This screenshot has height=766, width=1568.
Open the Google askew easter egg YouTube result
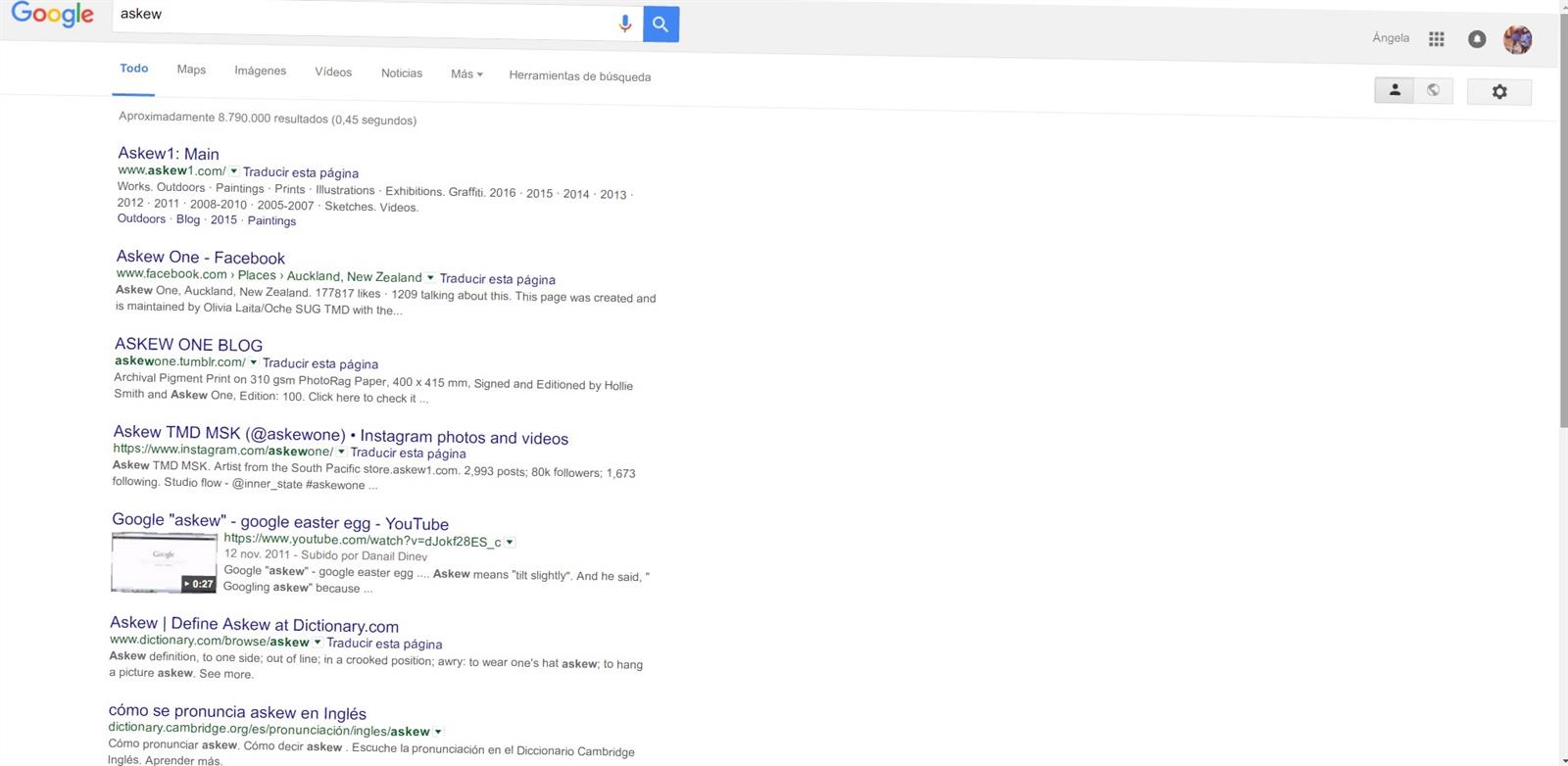coord(280,522)
